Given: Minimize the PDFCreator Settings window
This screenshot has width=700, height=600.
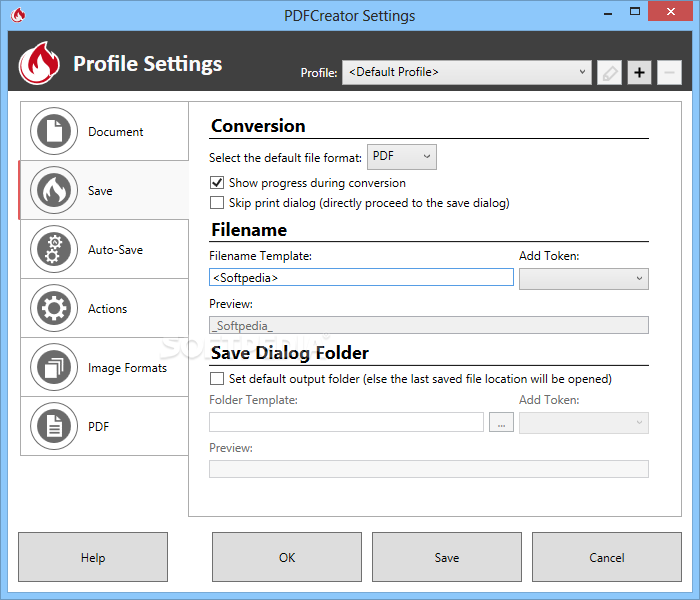Looking at the screenshot, I should 608,12.
